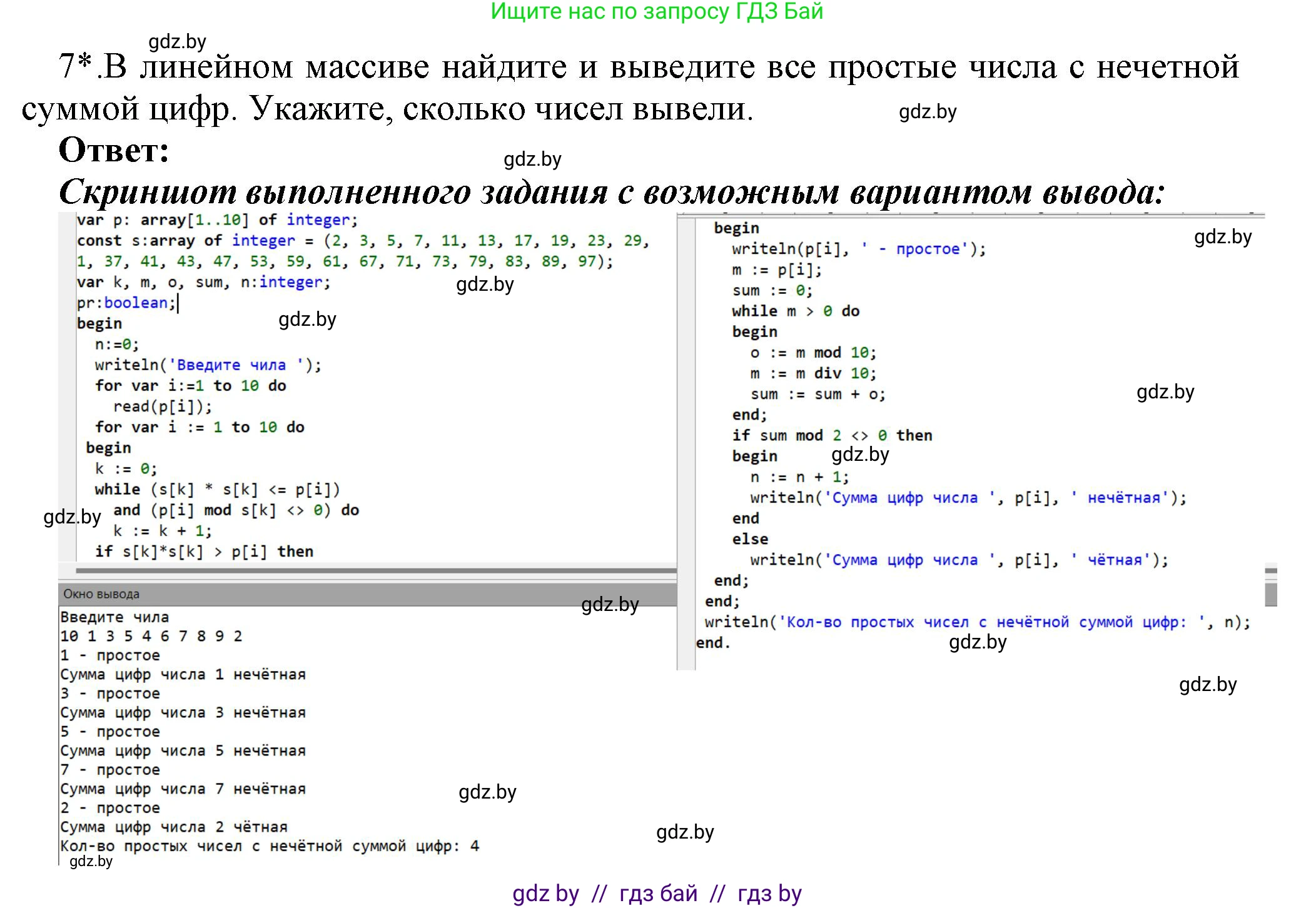
Task: Open the green "Ищите нас по запросу ГДЗ Бай" link
Action: (x=657, y=12)
